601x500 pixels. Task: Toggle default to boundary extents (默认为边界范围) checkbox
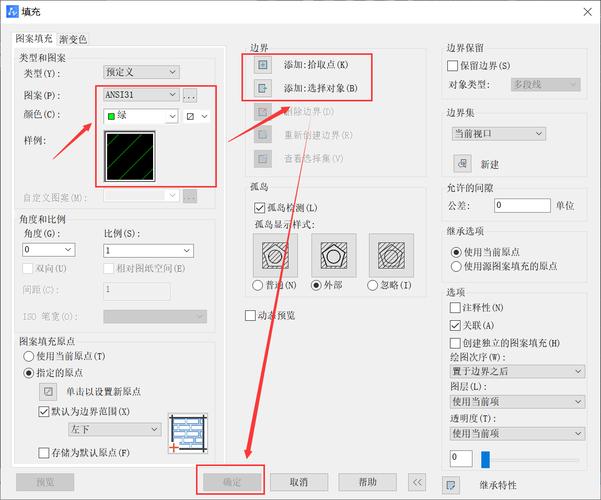(44, 412)
